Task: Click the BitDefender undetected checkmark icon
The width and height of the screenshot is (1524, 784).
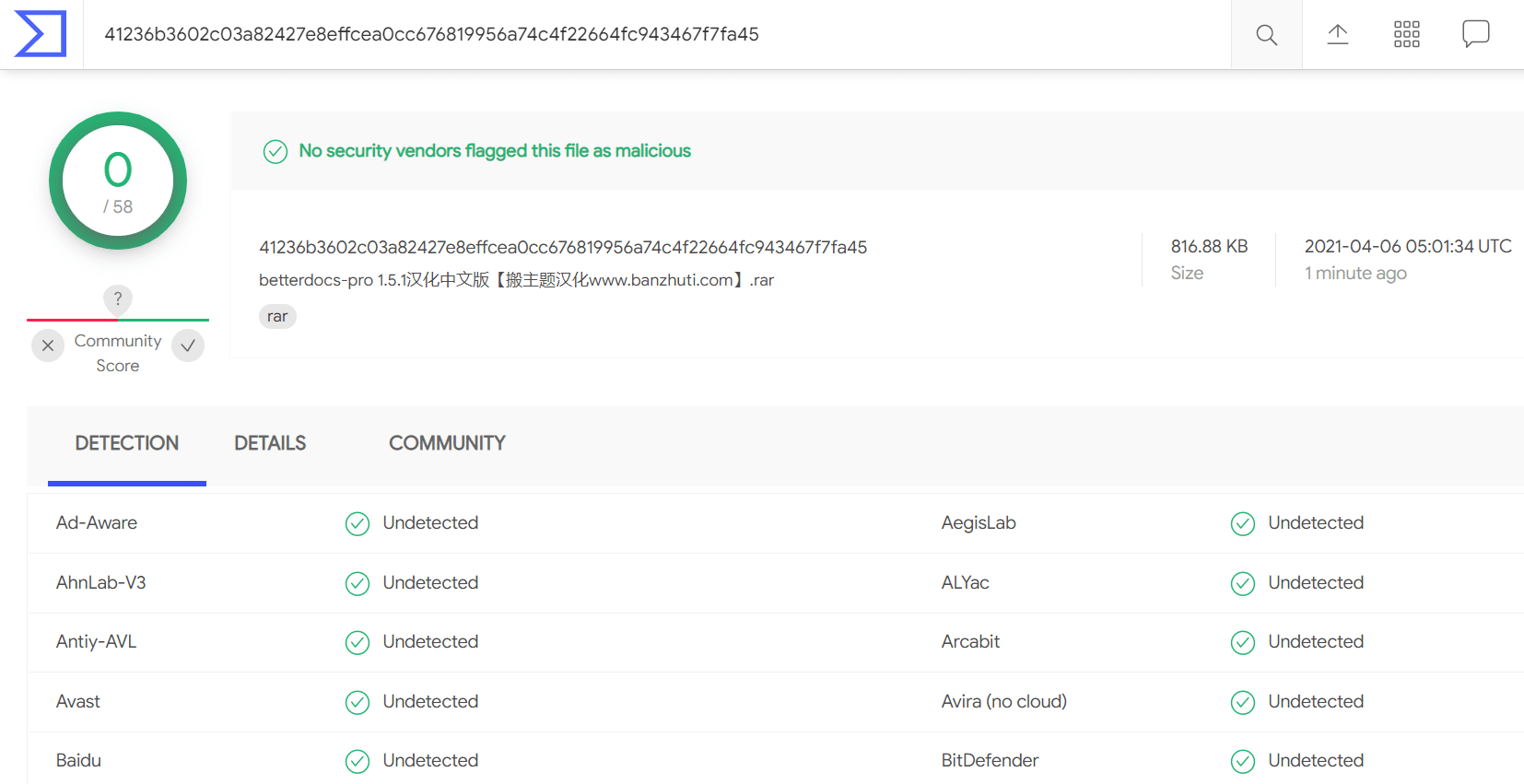Action: tap(1243, 761)
